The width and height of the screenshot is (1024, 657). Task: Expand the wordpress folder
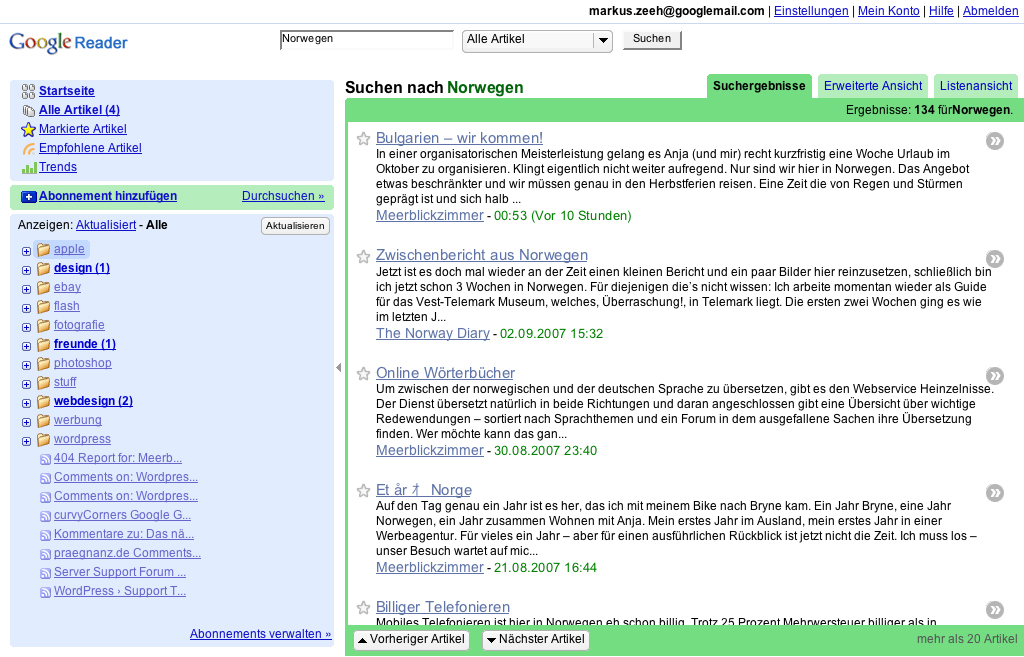[26, 441]
